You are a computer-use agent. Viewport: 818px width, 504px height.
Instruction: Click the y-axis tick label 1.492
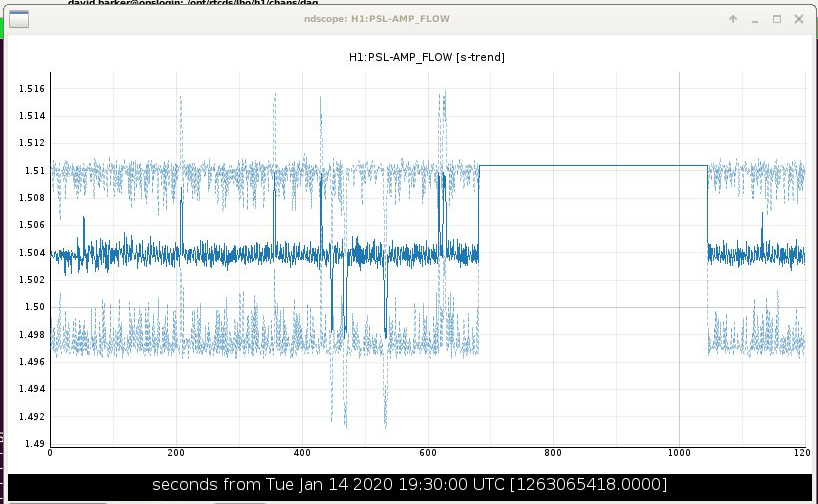pyautogui.click(x=32, y=416)
